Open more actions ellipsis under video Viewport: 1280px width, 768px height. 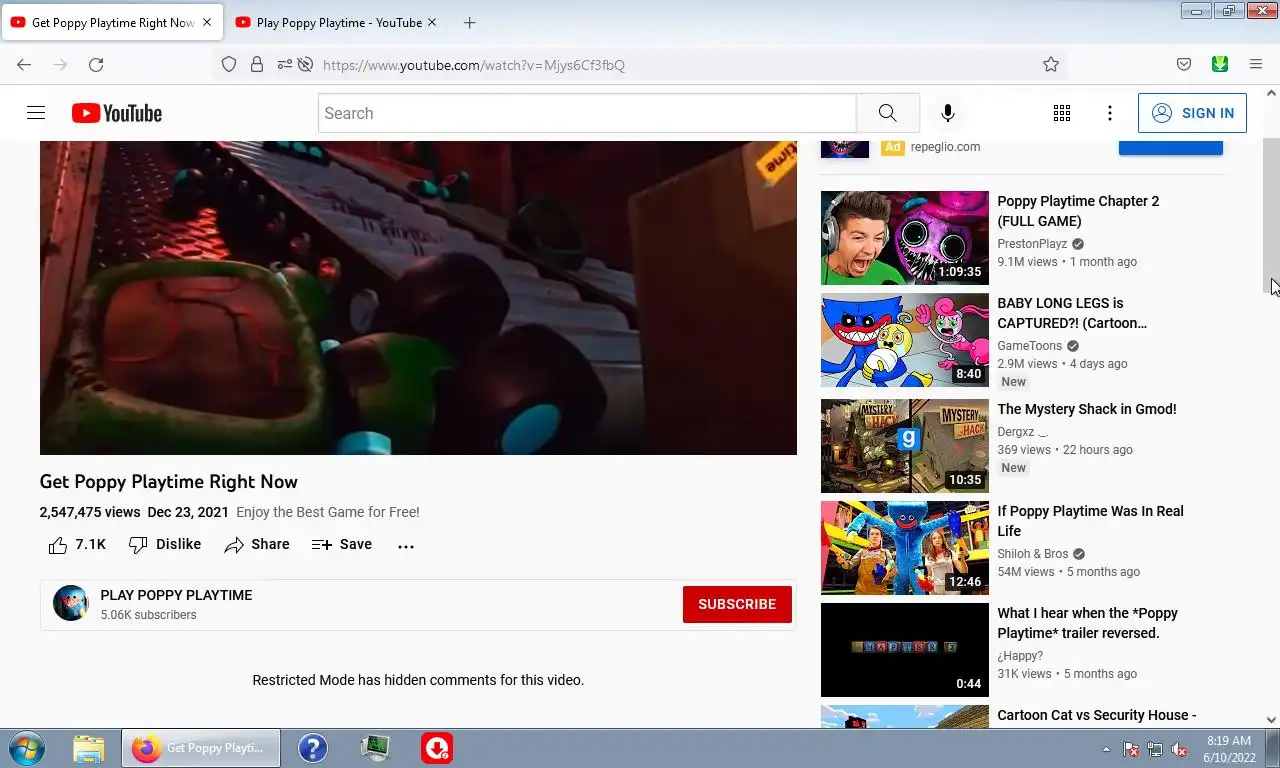[406, 546]
